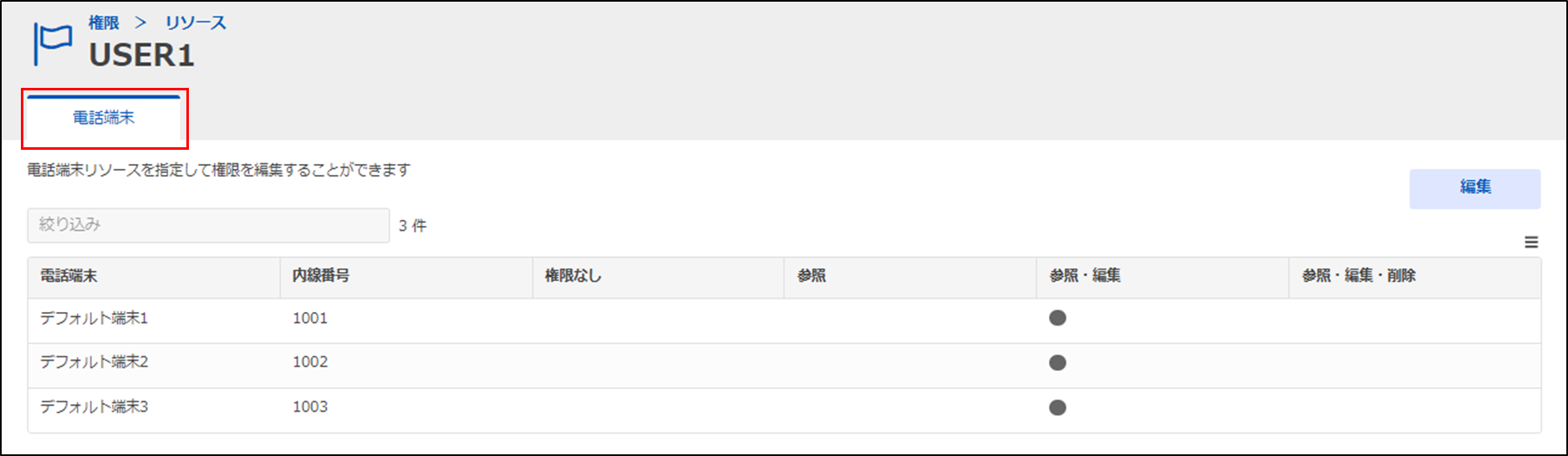This screenshot has width=1568, height=456.
Task: Open the table hamburger menu icon
Action: (1531, 242)
